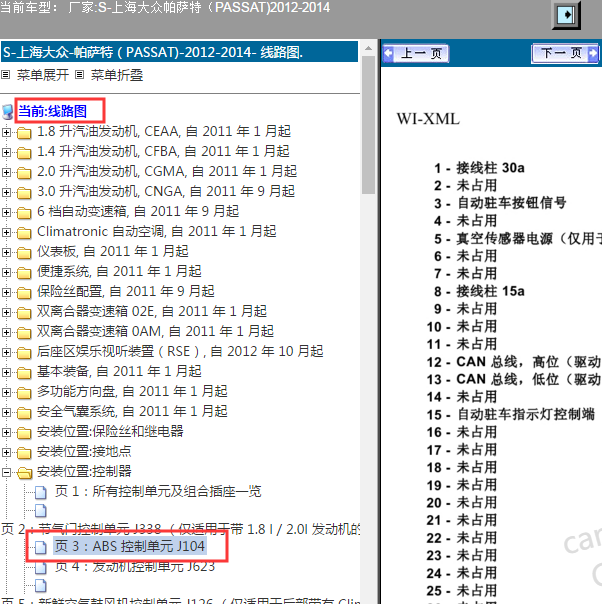This screenshot has height=604, width=602.
Task: Click page icon of 页 4 发动机控制单元 J623
Action: tap(40, 567)
